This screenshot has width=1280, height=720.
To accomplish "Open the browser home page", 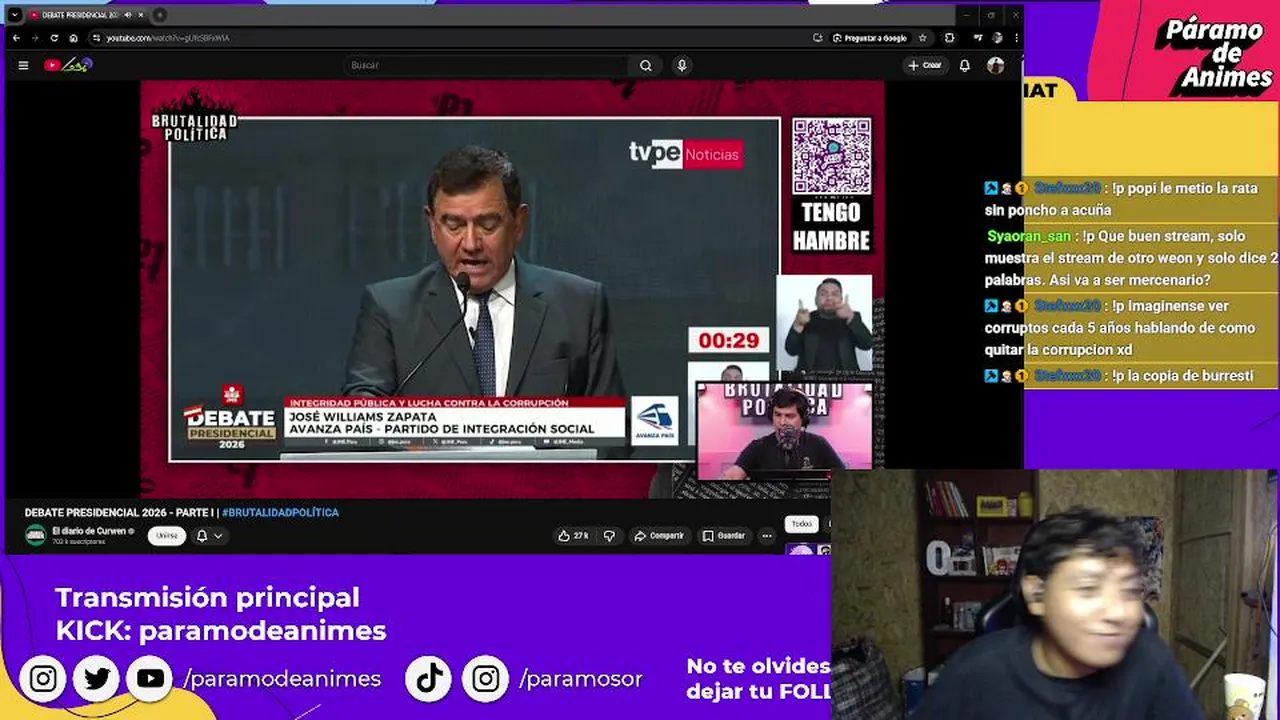I will [x=73, y=38].
